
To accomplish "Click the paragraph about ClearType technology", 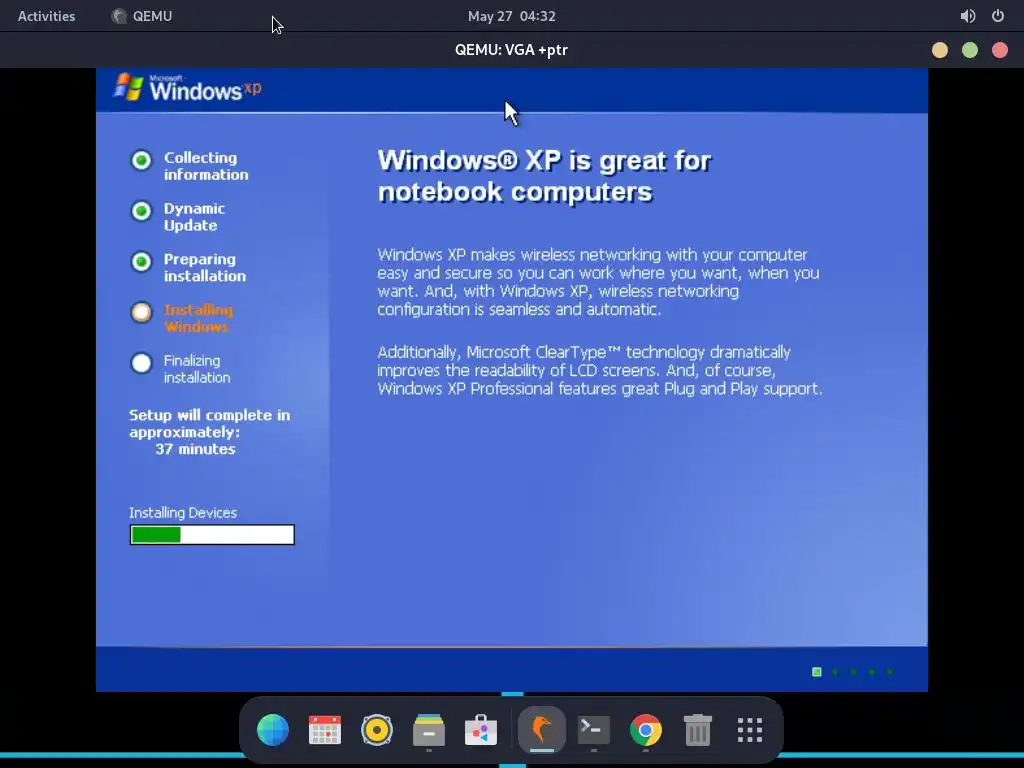I will pos(600,370).
